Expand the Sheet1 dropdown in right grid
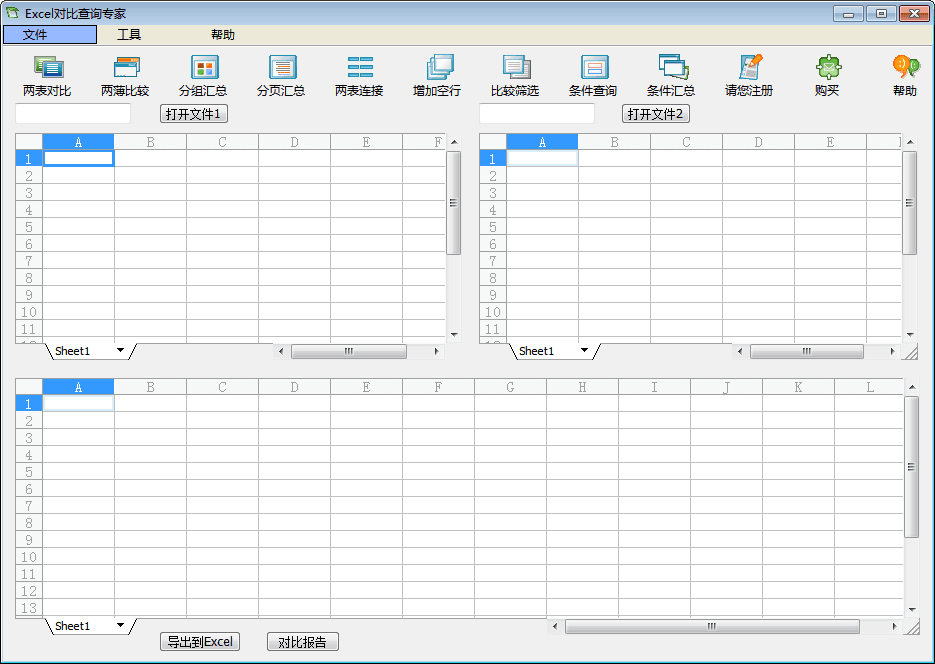The width and height of the screenshot is (935, 664). tap(585, 351)
